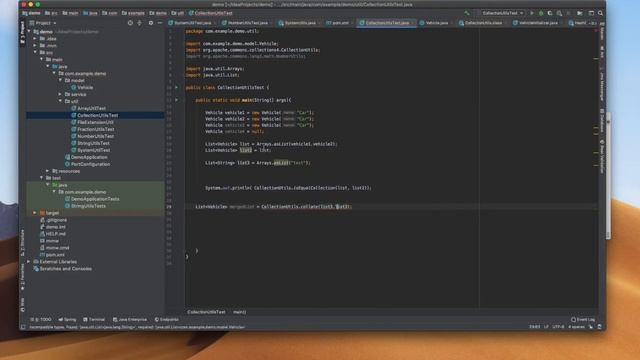
Task: Open DemoApplication in project tree
Action: click(89, 157)
